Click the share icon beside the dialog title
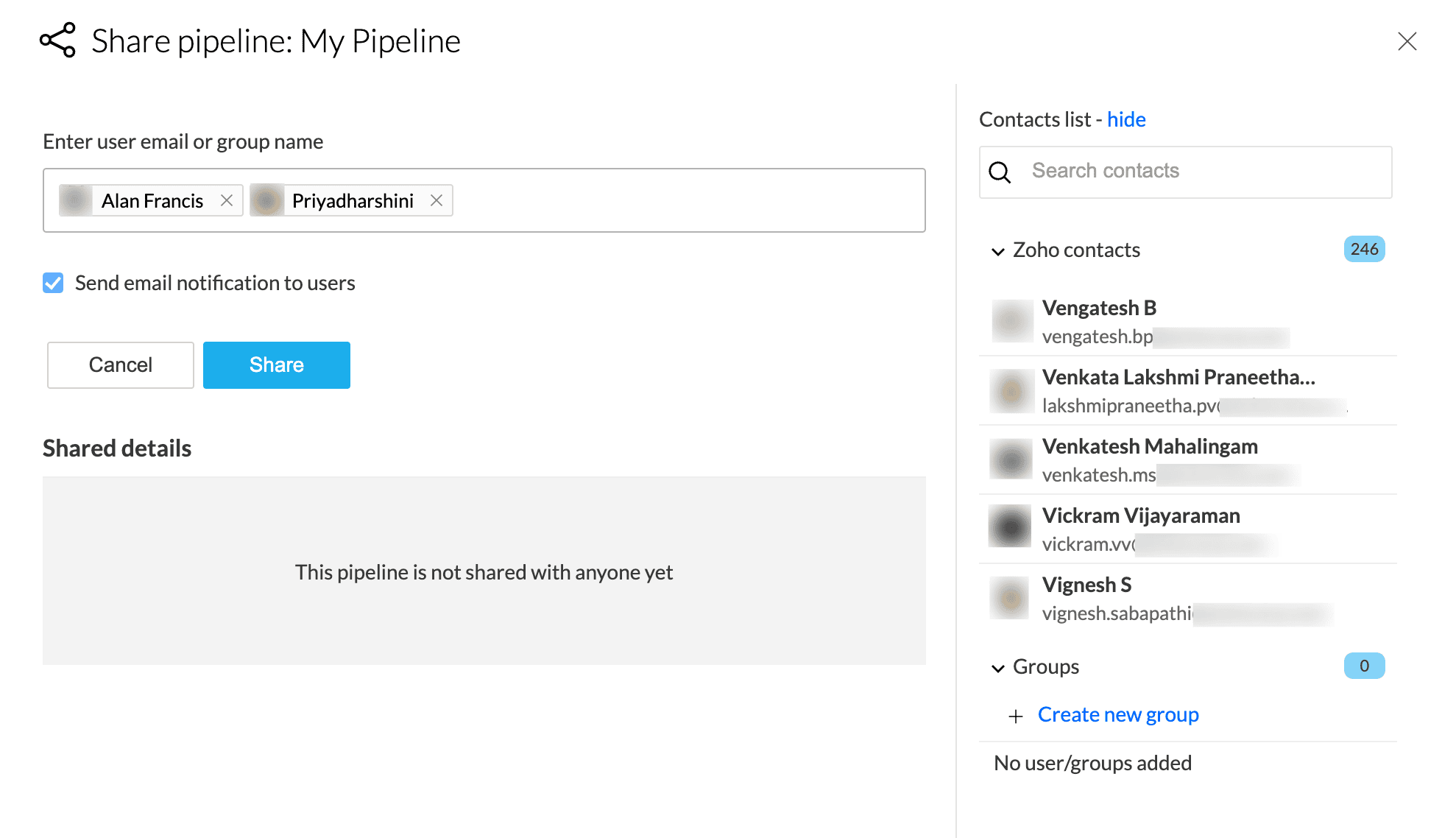Image resolution: width=1456 pixels, height=838 pixels. (x=57, y=40)
